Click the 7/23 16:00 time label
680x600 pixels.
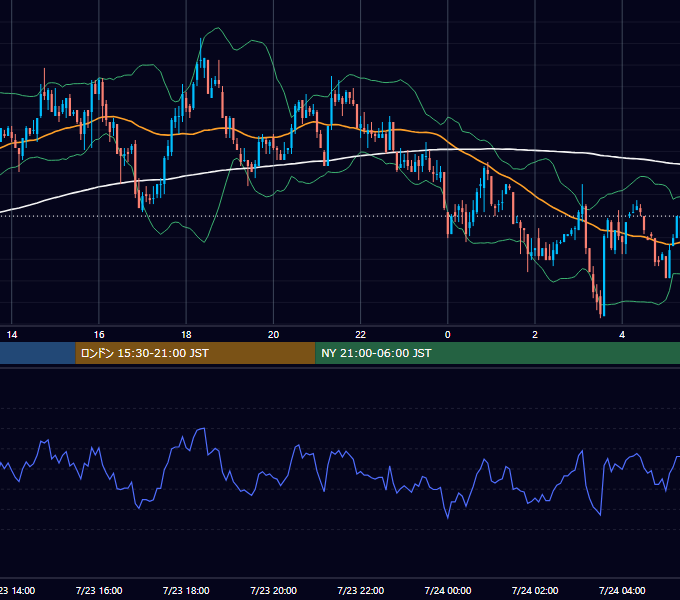click(x=99, y=590)
